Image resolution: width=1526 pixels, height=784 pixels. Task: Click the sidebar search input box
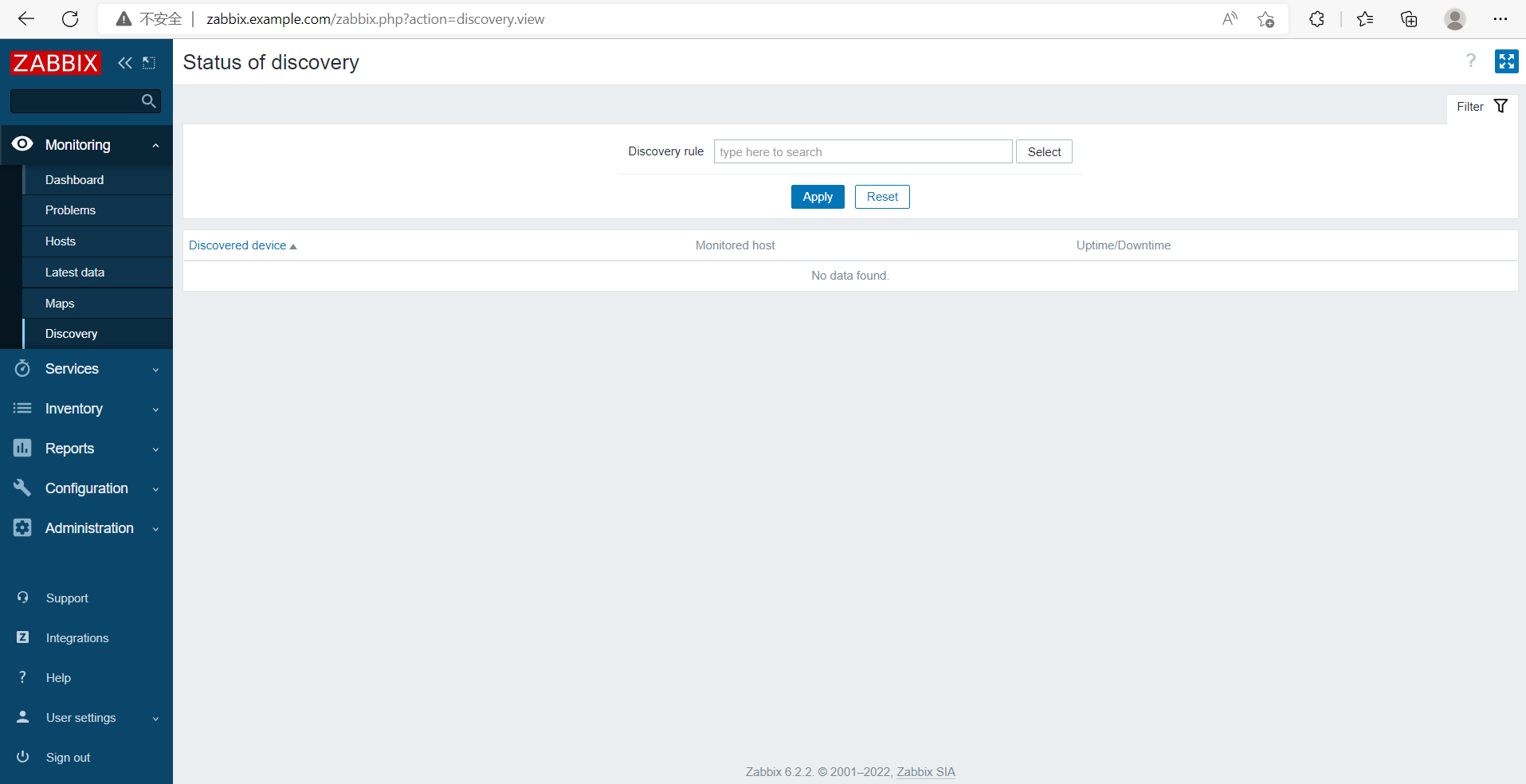(85, 101)
